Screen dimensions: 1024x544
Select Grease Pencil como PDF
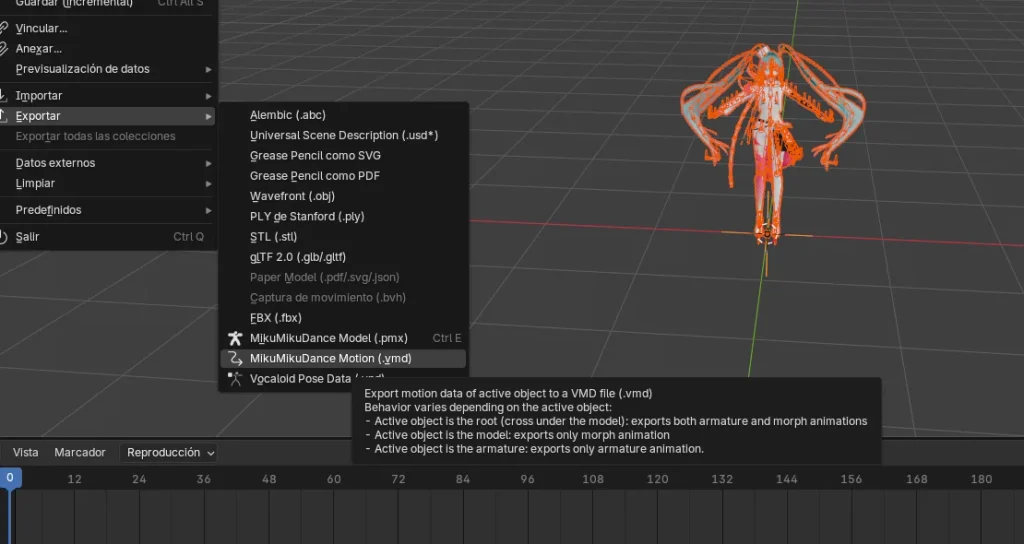click(x=344, y=176)
